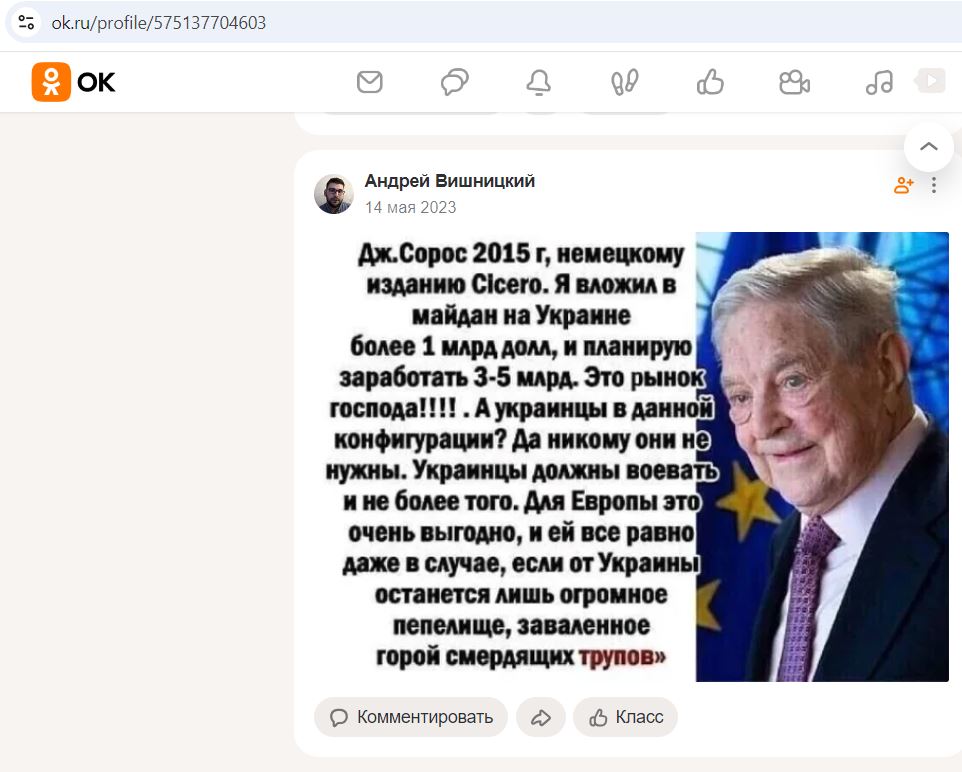Click the browser address bar URL
The height and width of the screenshot is (772, 962).
(x=158, y=23)
